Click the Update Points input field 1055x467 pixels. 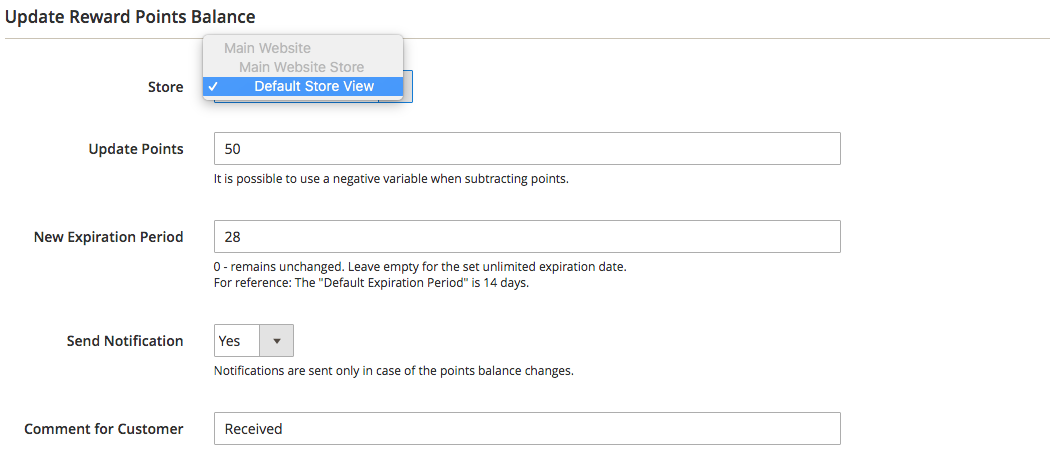(x=527, y=149)
